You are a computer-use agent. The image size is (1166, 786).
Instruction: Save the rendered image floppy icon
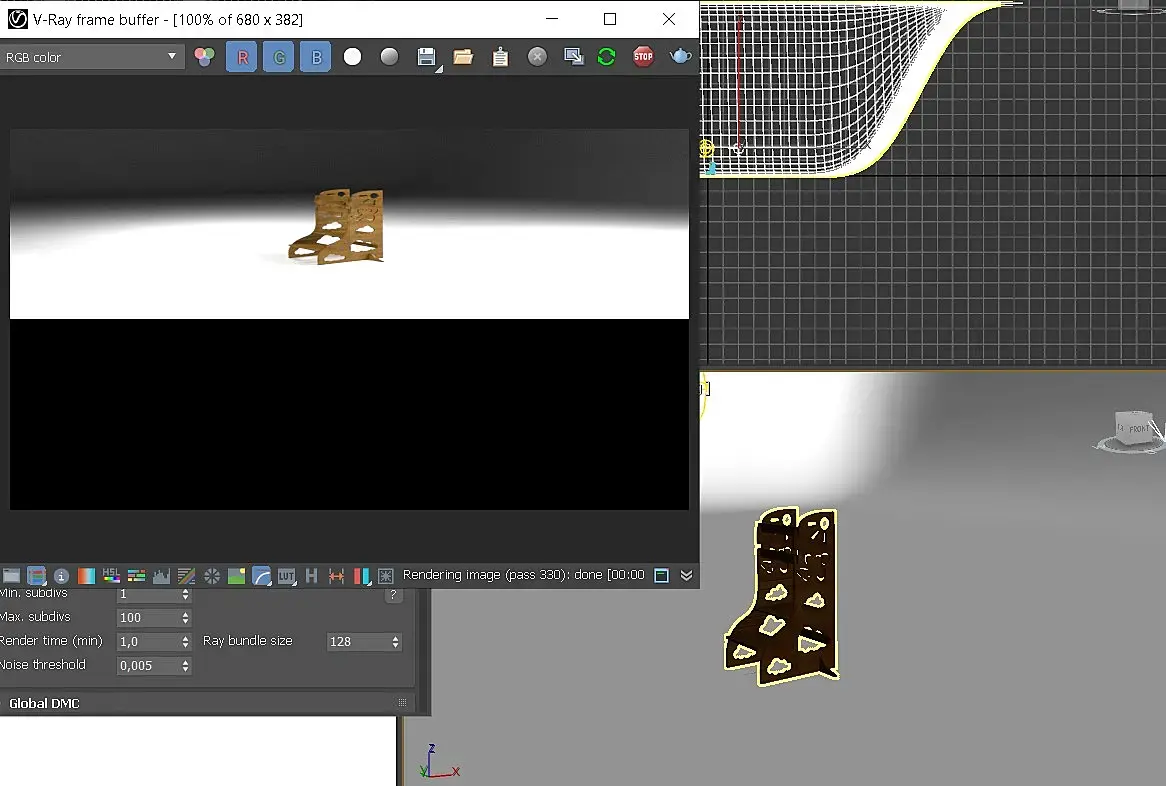pyautogui.click(x=426, y=57)
